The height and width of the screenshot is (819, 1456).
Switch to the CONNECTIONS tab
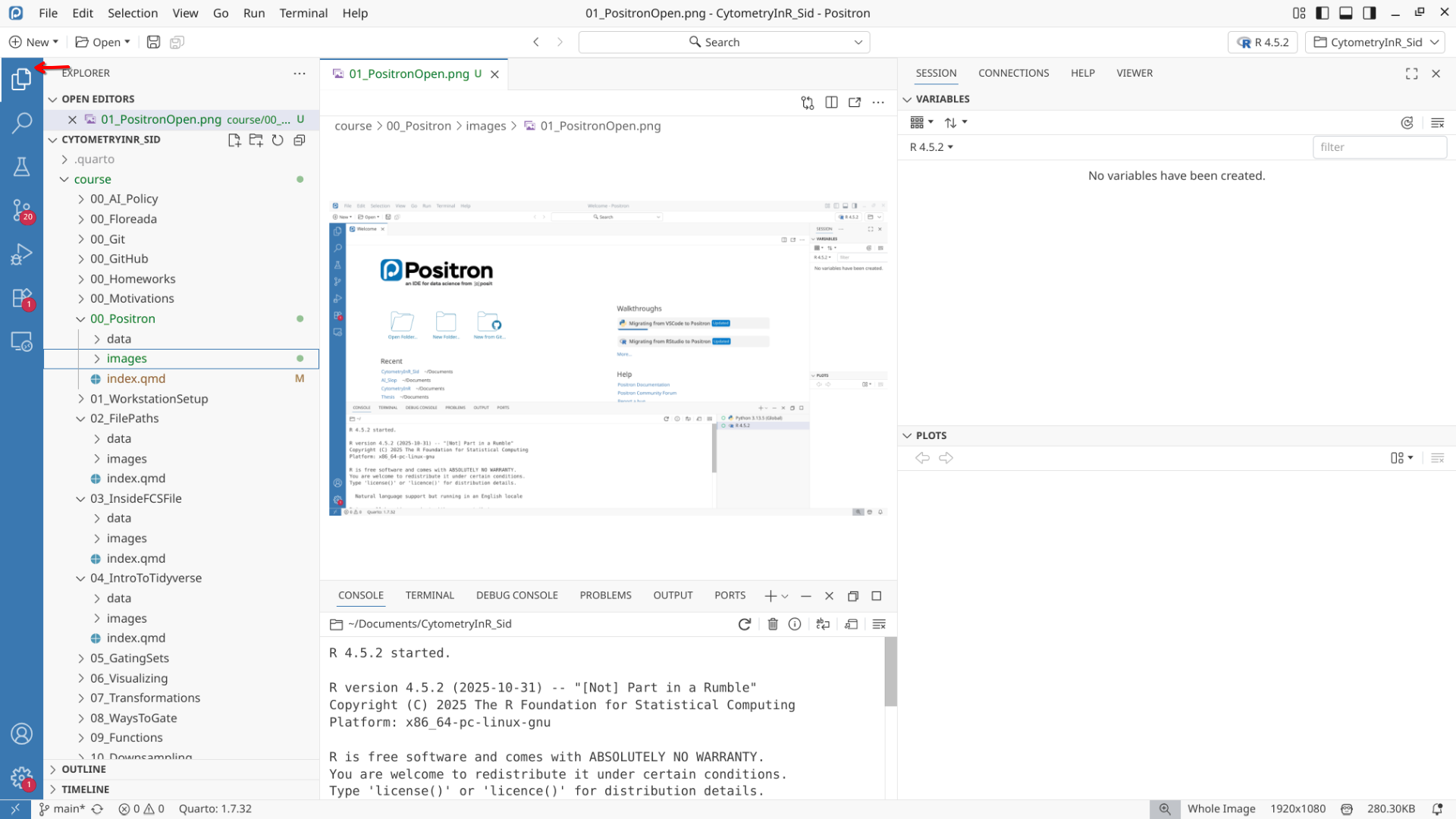(x=1013, y=73)
